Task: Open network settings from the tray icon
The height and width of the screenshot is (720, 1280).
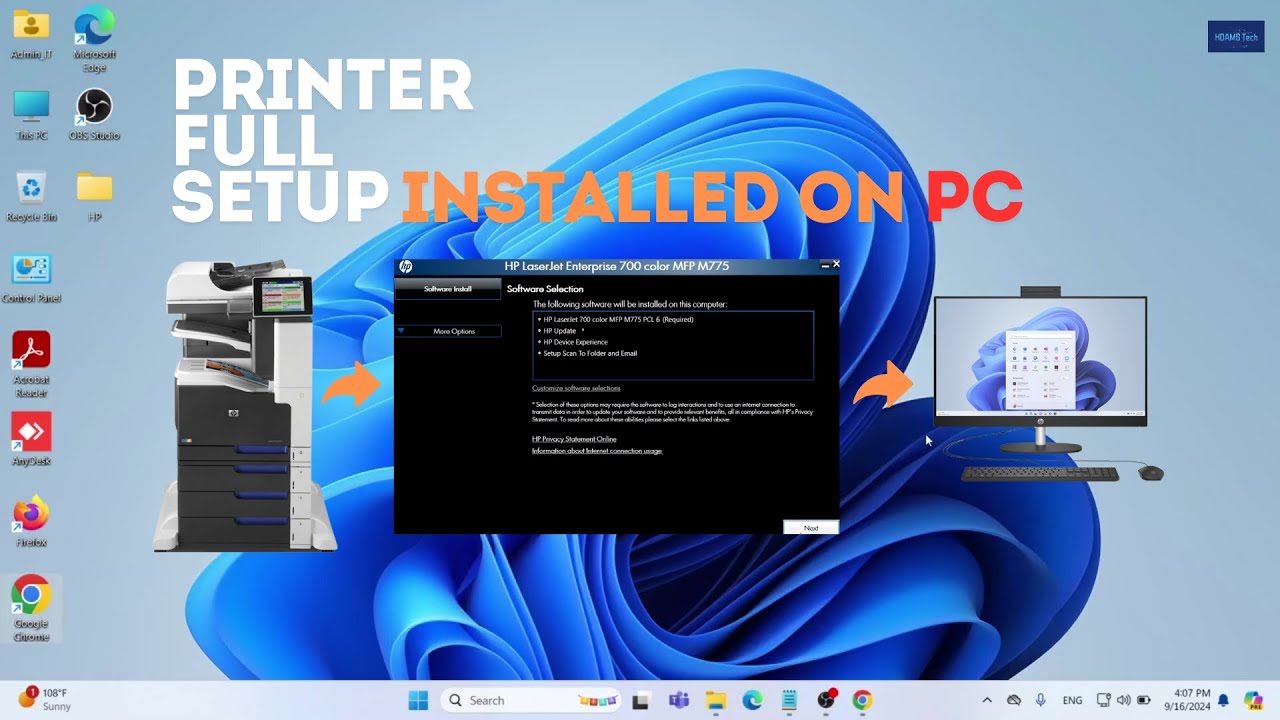Action: tap(1103, 700)
